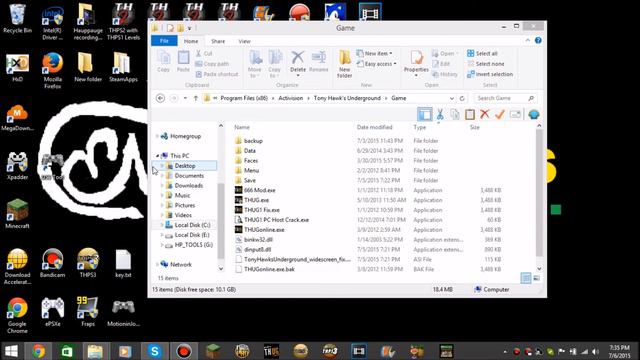Select the backup folder
The width and height of the screenshot is (640, 360).
pos(253,141)
